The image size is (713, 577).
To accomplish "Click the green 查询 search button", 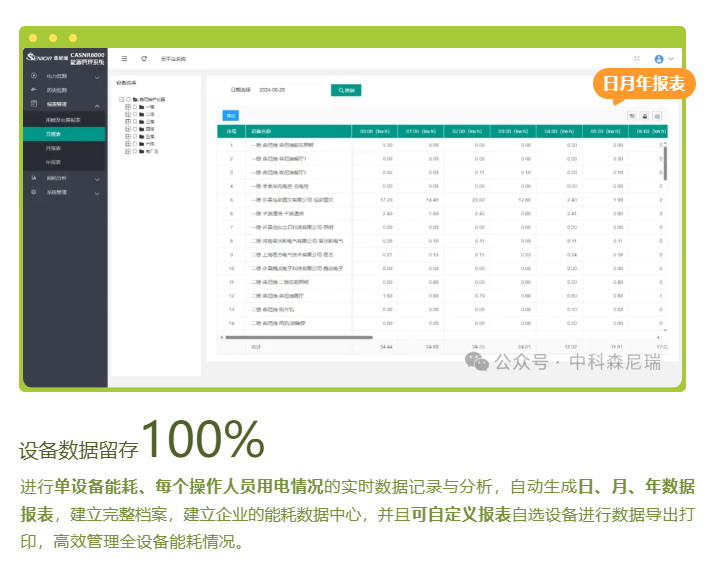I will pos(346,90).
